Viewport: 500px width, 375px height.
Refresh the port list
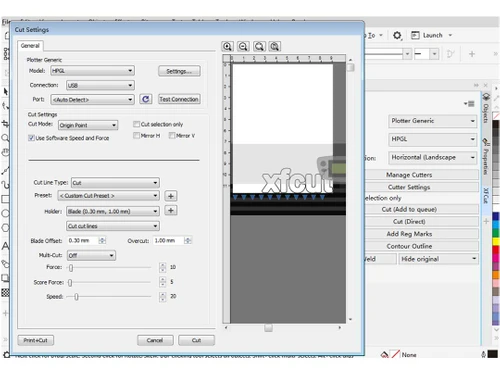[146, 99]
